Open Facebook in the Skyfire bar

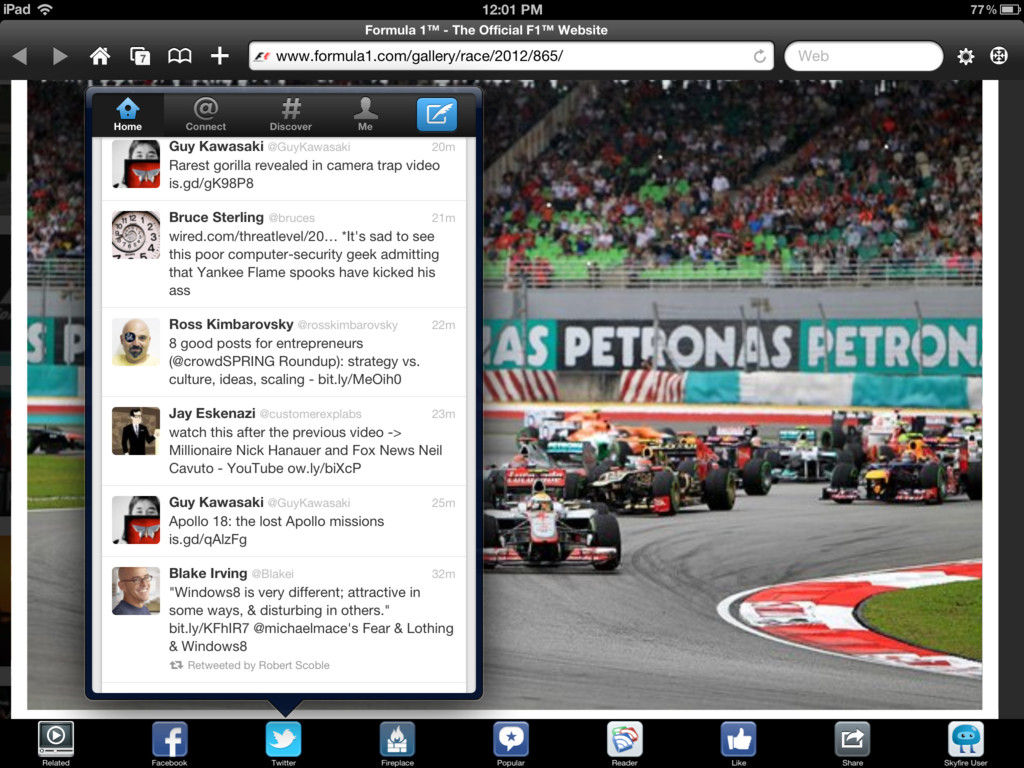click(169, 743)
